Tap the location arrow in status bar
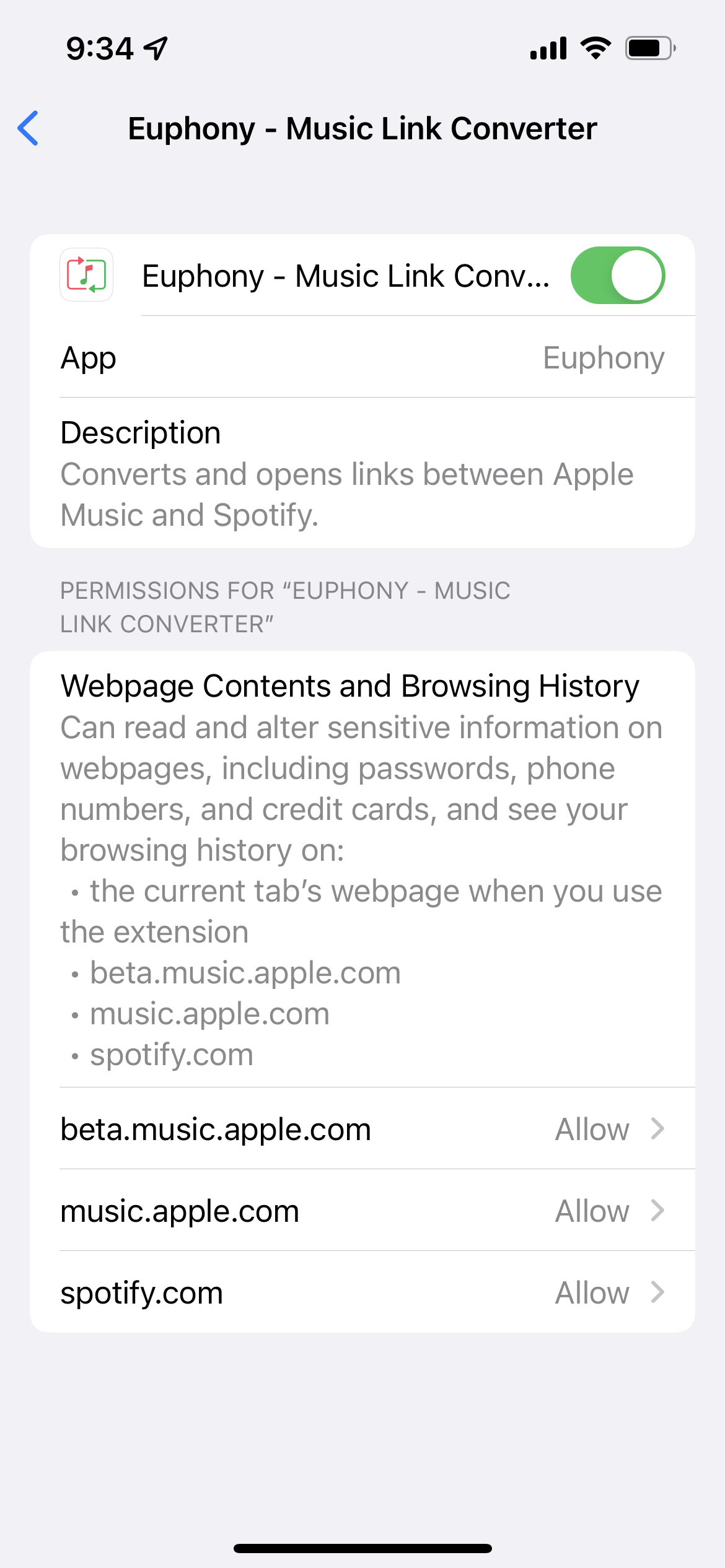Image resolution: width=725 pixels, height=1568 pixels. (156, 48)
